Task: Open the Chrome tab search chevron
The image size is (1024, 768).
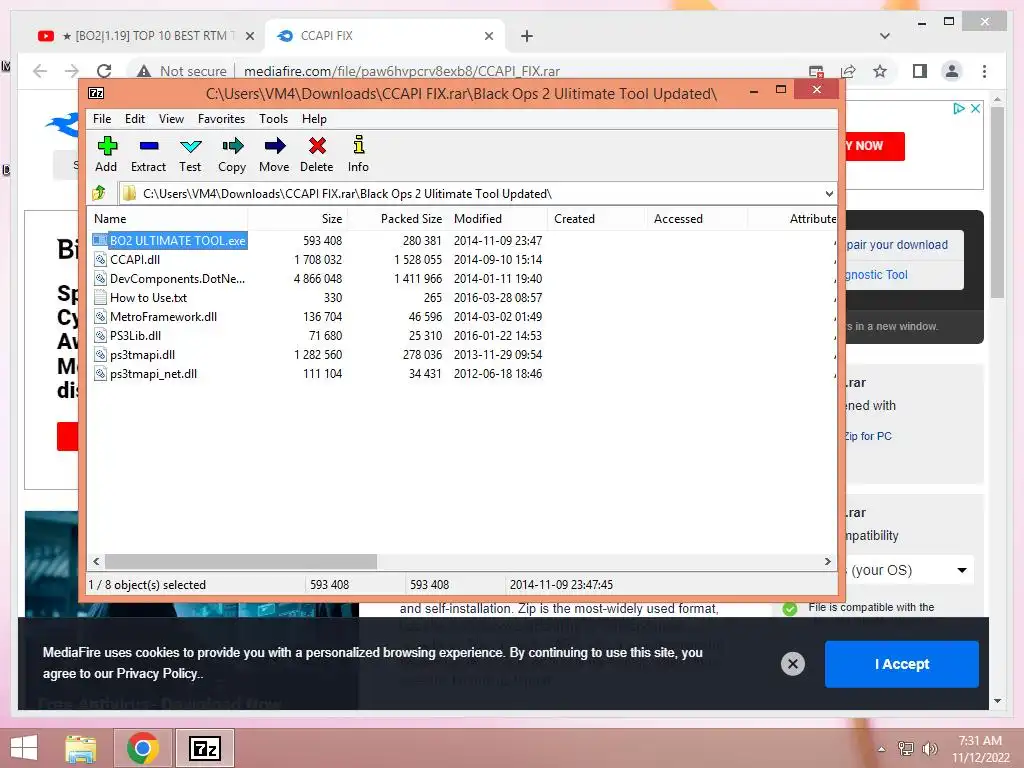Action: click(884, 36)
